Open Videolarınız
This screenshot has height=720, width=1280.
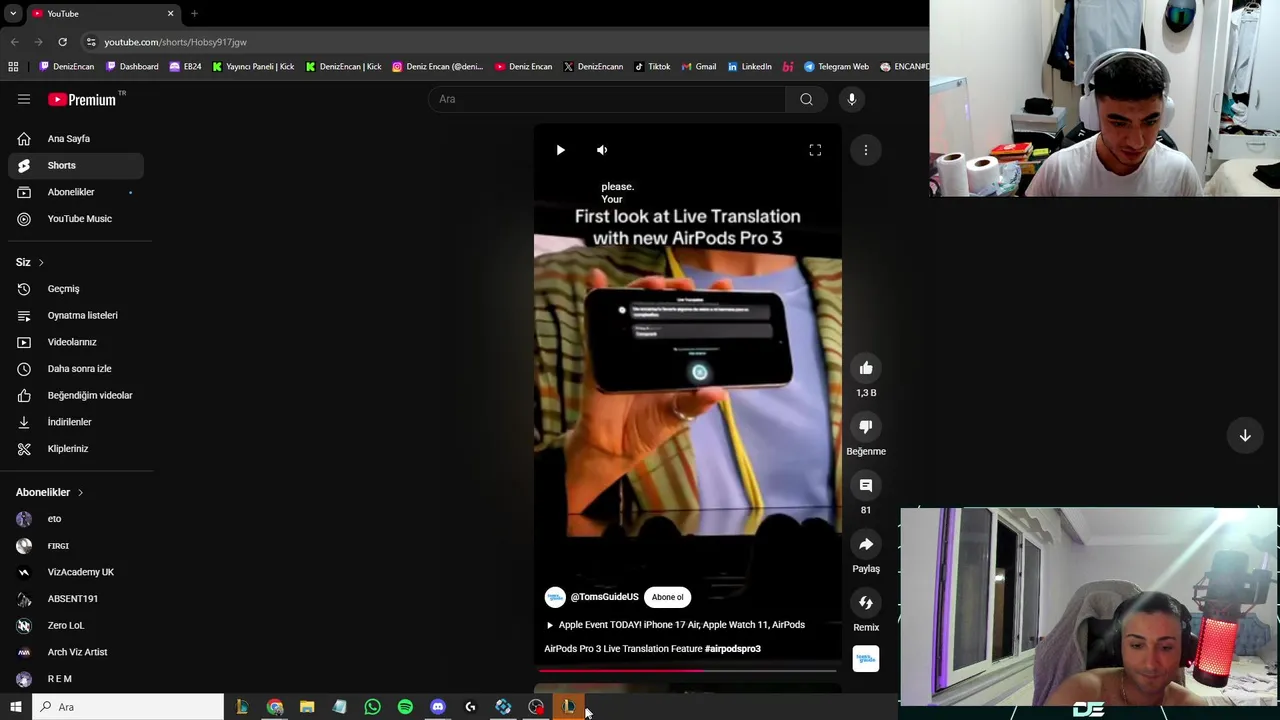coord(76,342)
